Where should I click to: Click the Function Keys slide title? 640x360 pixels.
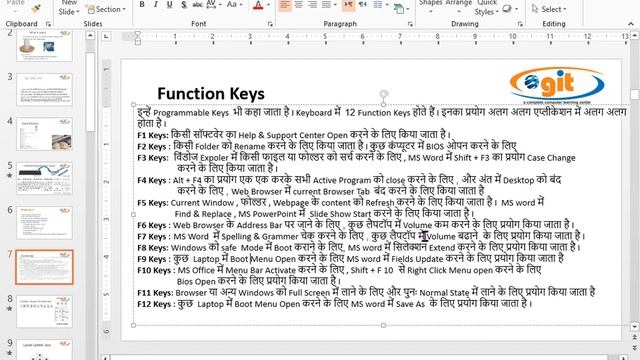tap(211, 94)
